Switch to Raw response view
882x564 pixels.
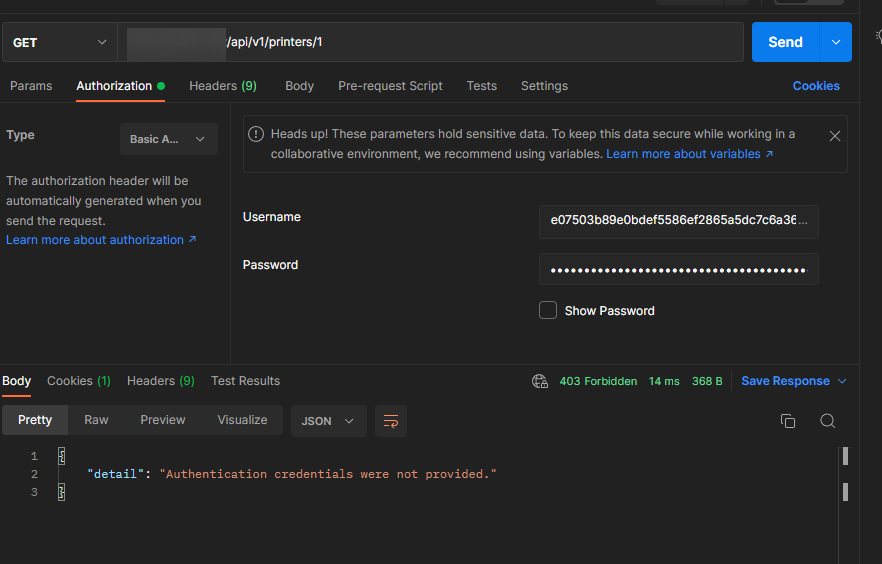[x=96, y=420]
